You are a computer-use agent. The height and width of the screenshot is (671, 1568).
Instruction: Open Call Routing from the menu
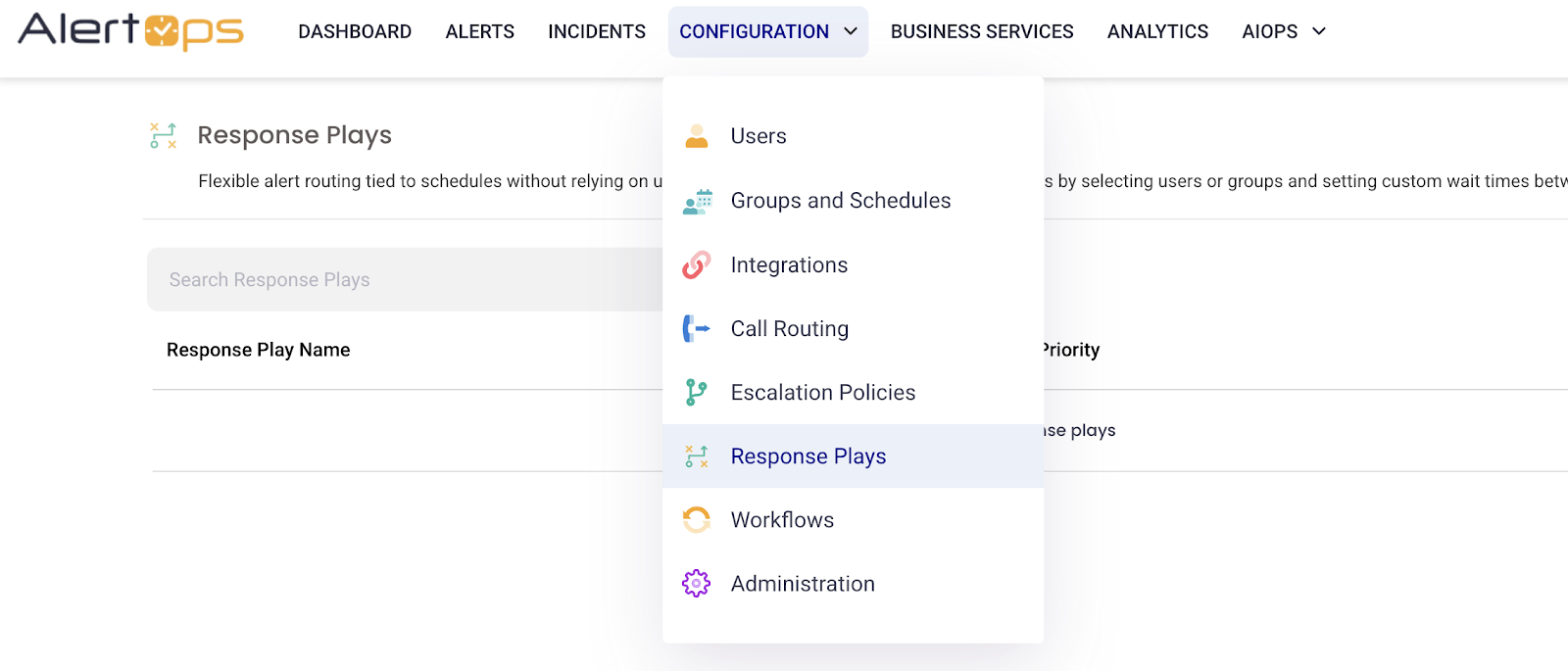click(x=854, y=329)
